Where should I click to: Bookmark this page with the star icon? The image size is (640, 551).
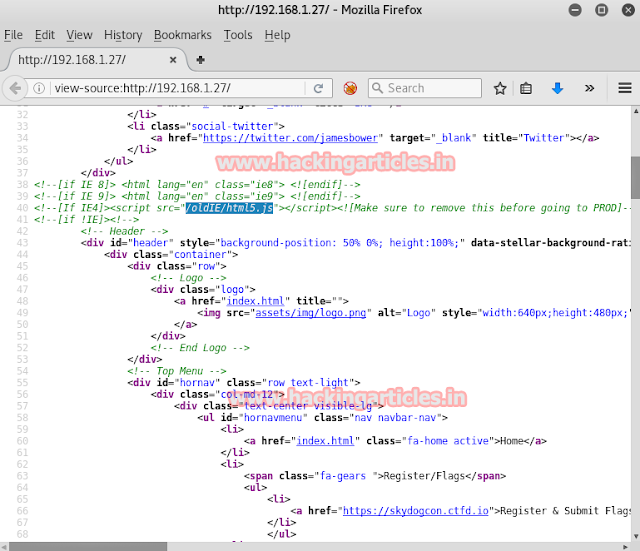point(500,88)
